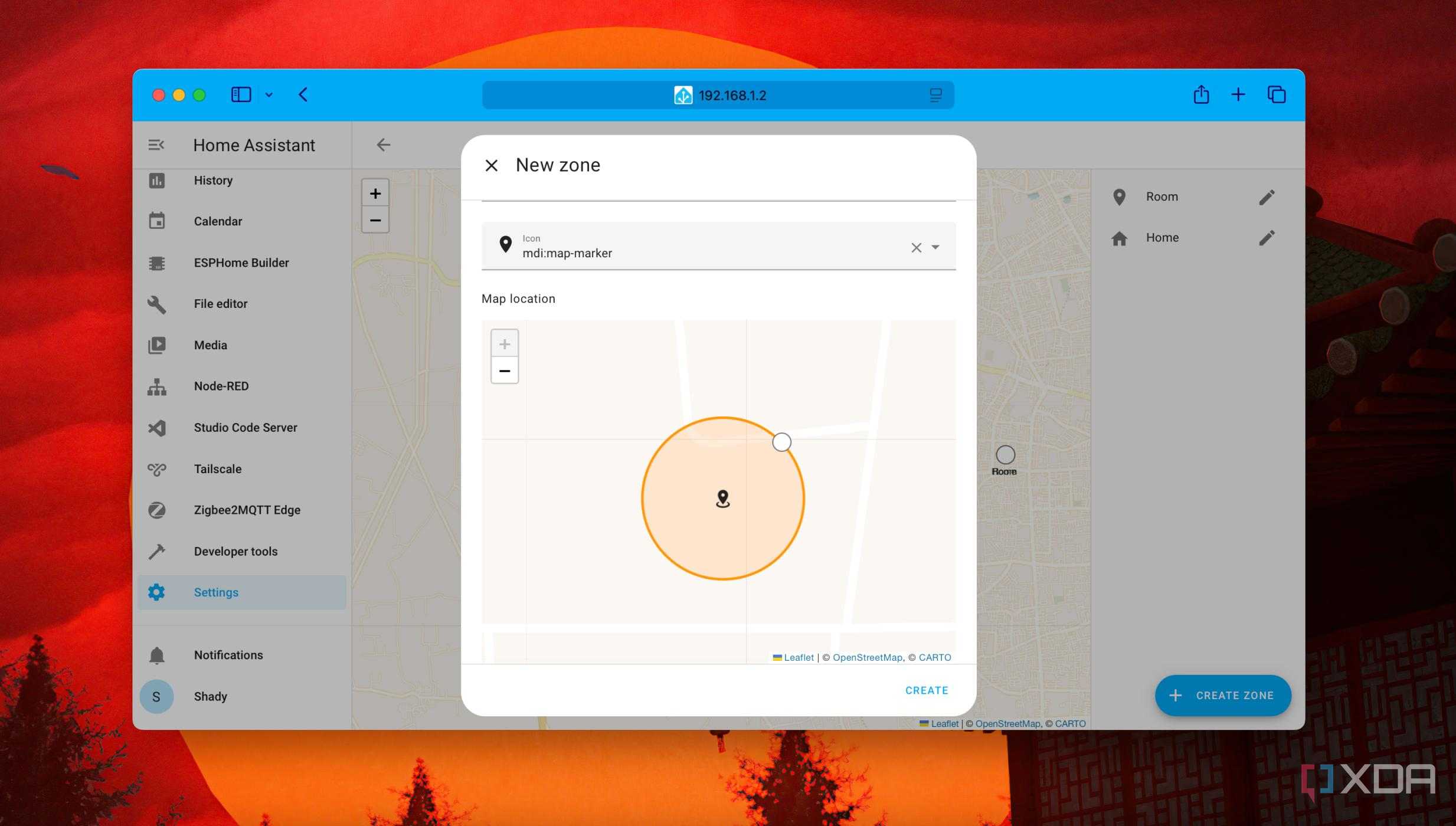
Task: Open the Shady user avatar
Action: click(156, 697)
